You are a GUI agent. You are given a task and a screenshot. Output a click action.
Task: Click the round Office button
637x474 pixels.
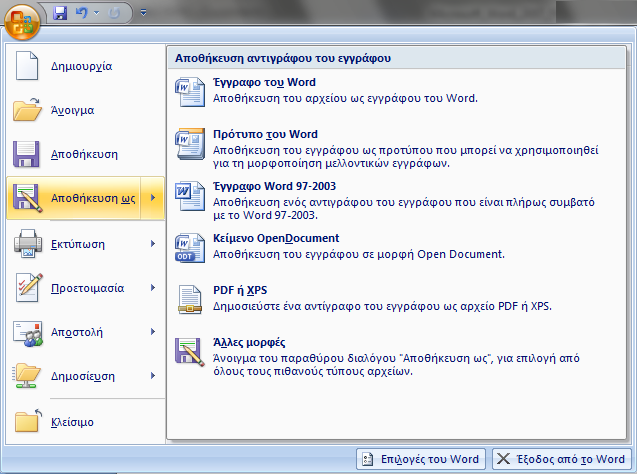pos(22,22)
